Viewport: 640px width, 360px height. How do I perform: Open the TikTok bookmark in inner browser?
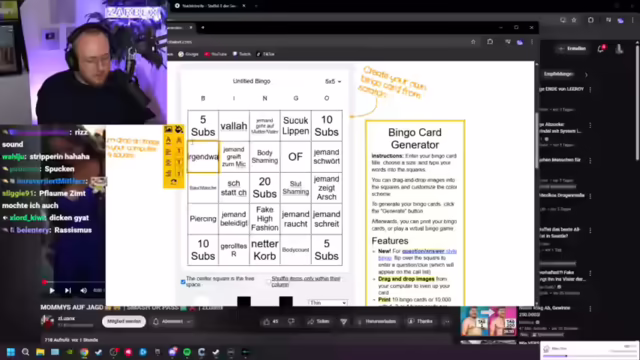coord(266,54)
